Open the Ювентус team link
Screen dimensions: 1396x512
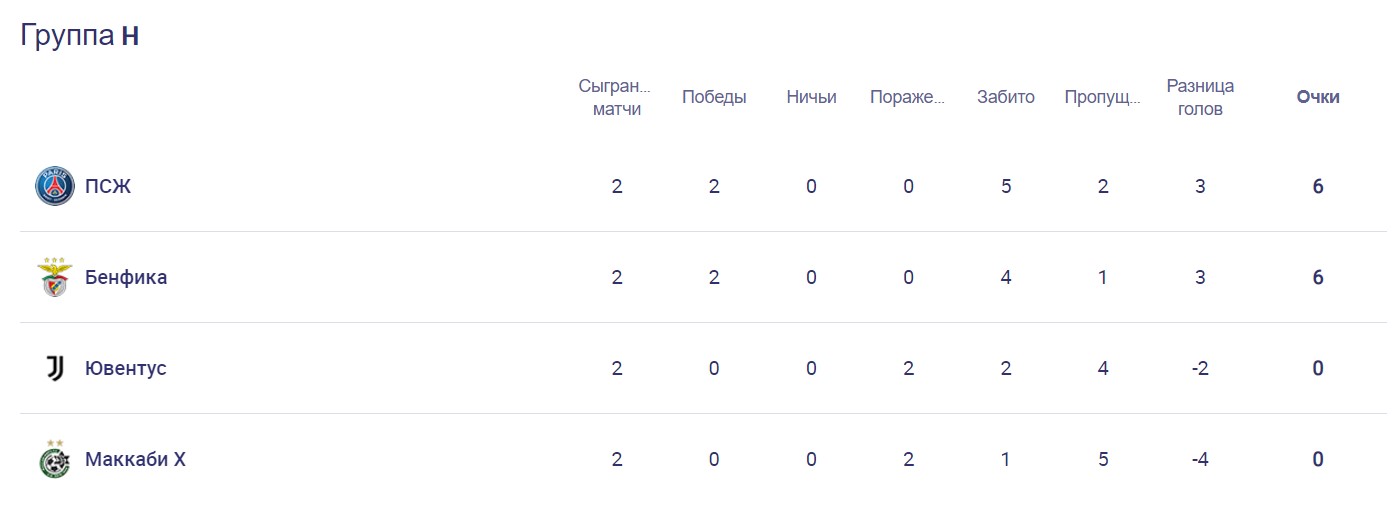[126, 369]
